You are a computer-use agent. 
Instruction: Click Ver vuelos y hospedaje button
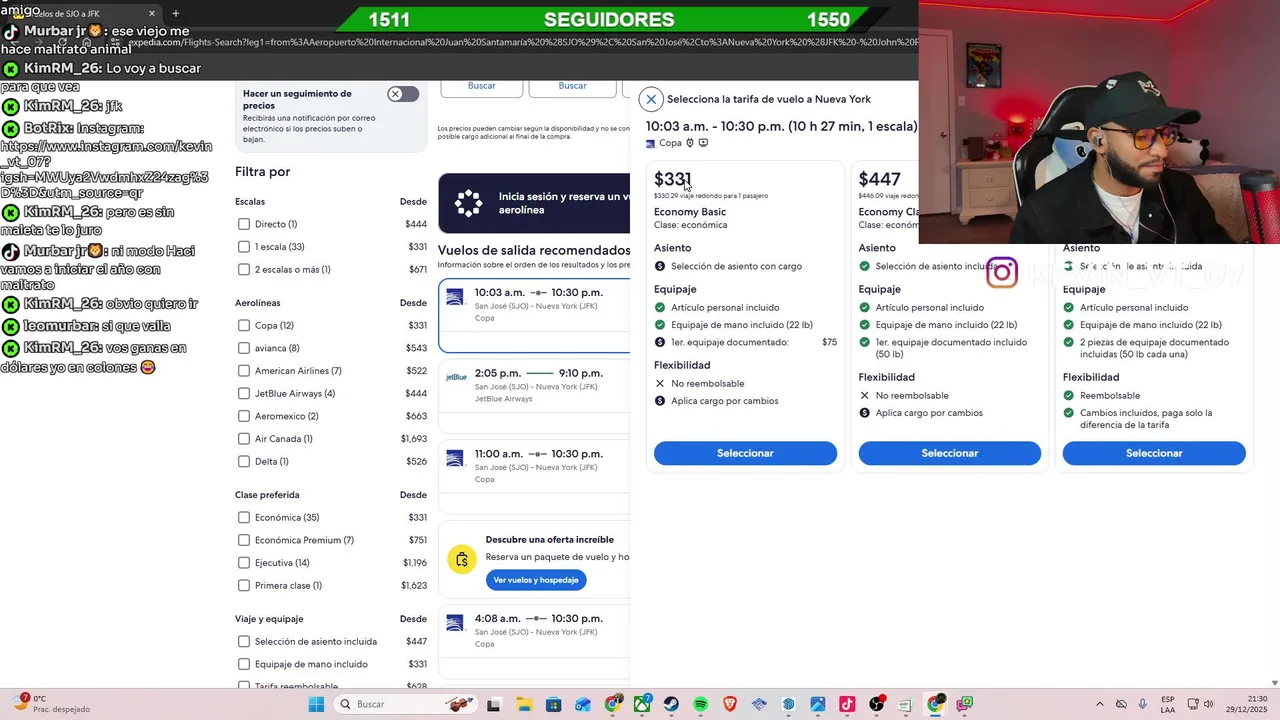click(536, 580)
